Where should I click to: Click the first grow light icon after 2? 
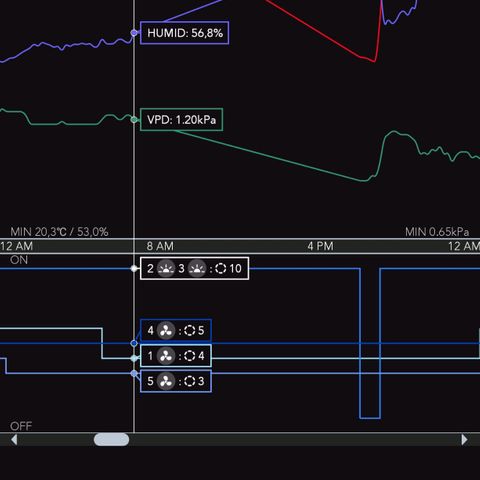(x=166, y=268)
